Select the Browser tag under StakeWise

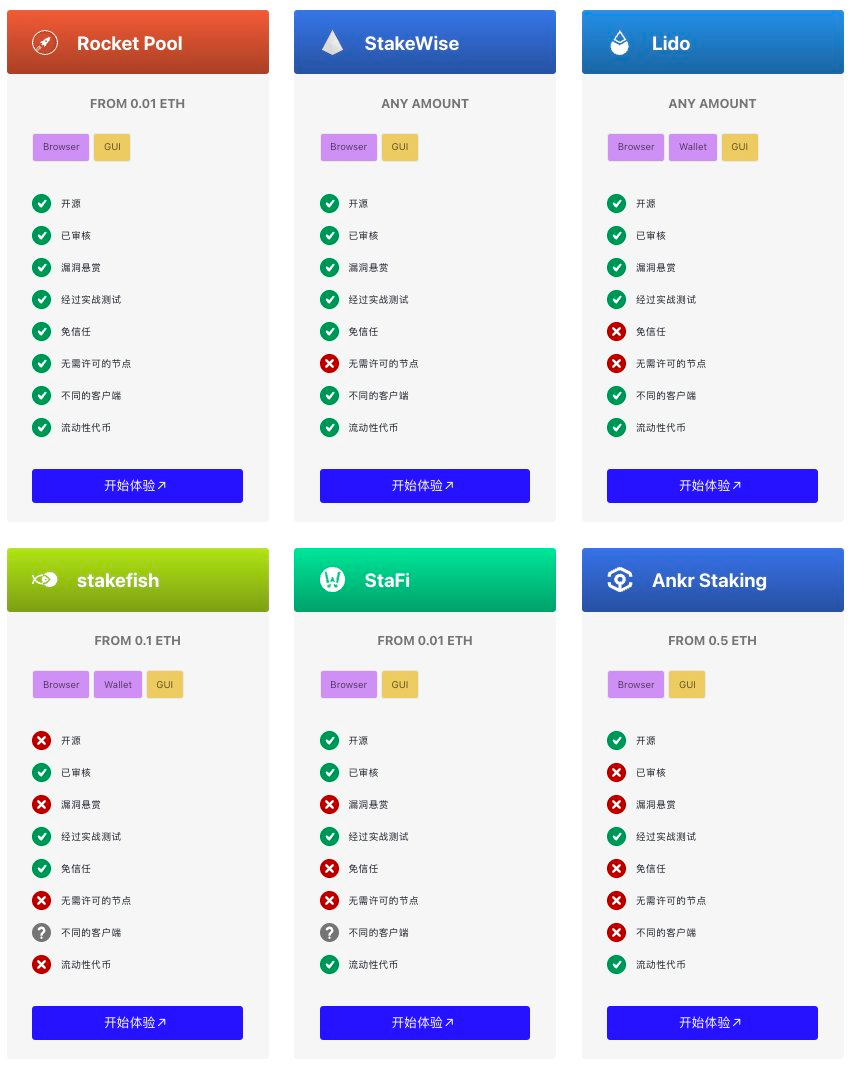click(349, 147)
